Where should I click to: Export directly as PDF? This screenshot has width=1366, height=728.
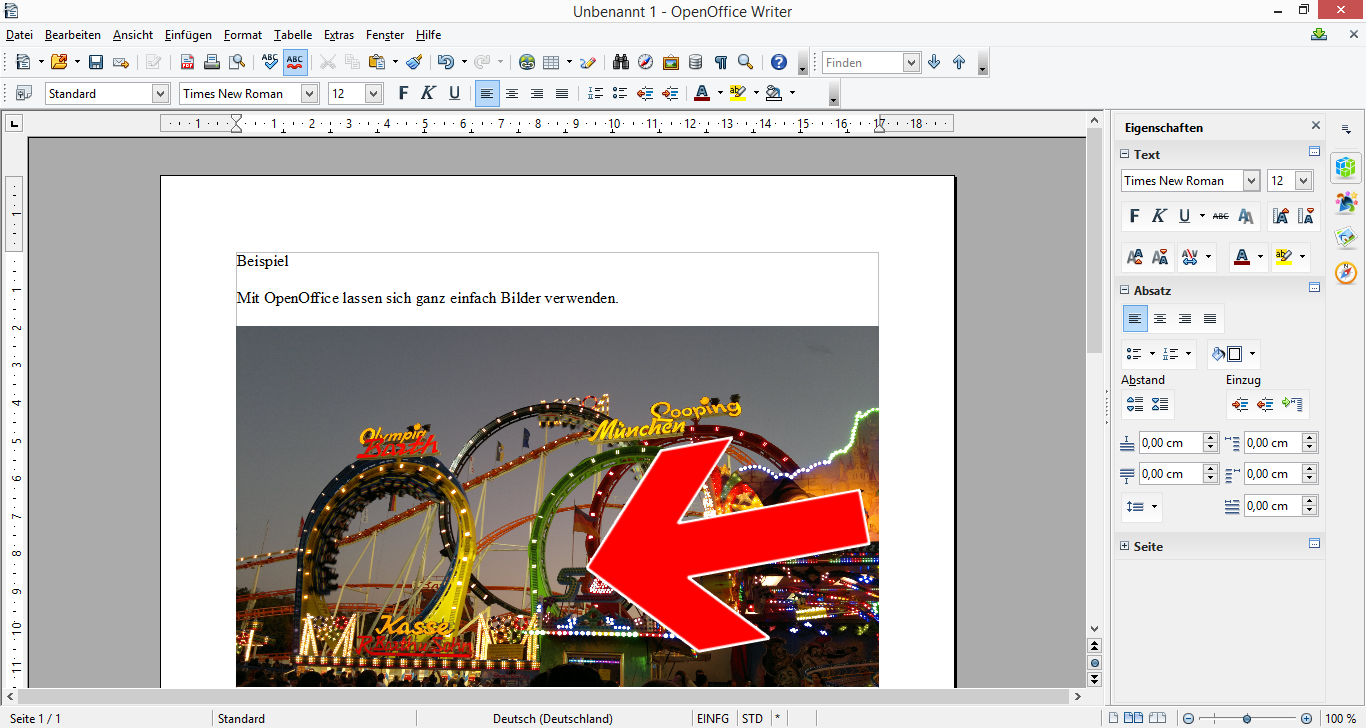[187, 62]
